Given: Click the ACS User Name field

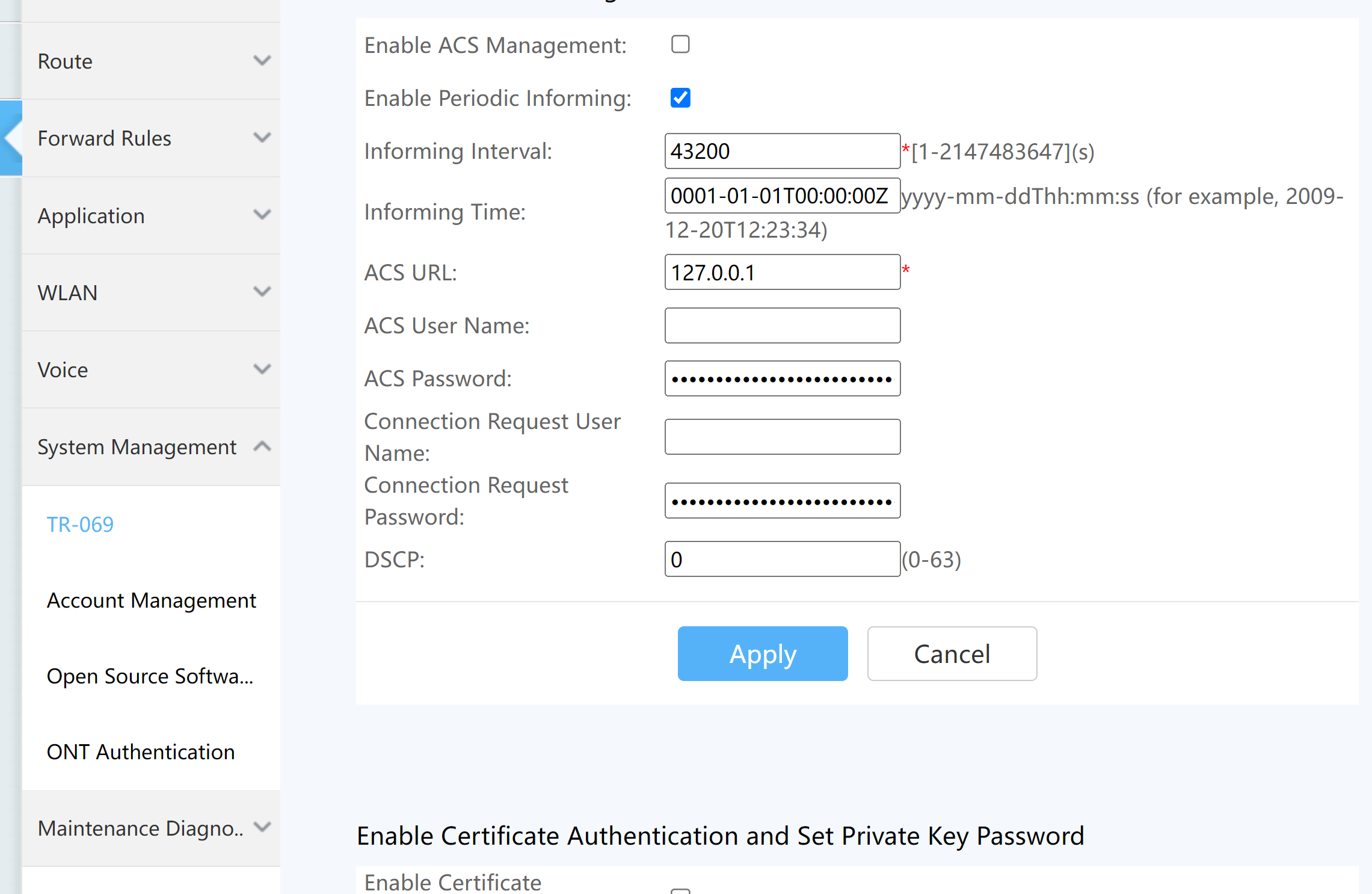Looking at the screenshot, I should click(782, 325).
